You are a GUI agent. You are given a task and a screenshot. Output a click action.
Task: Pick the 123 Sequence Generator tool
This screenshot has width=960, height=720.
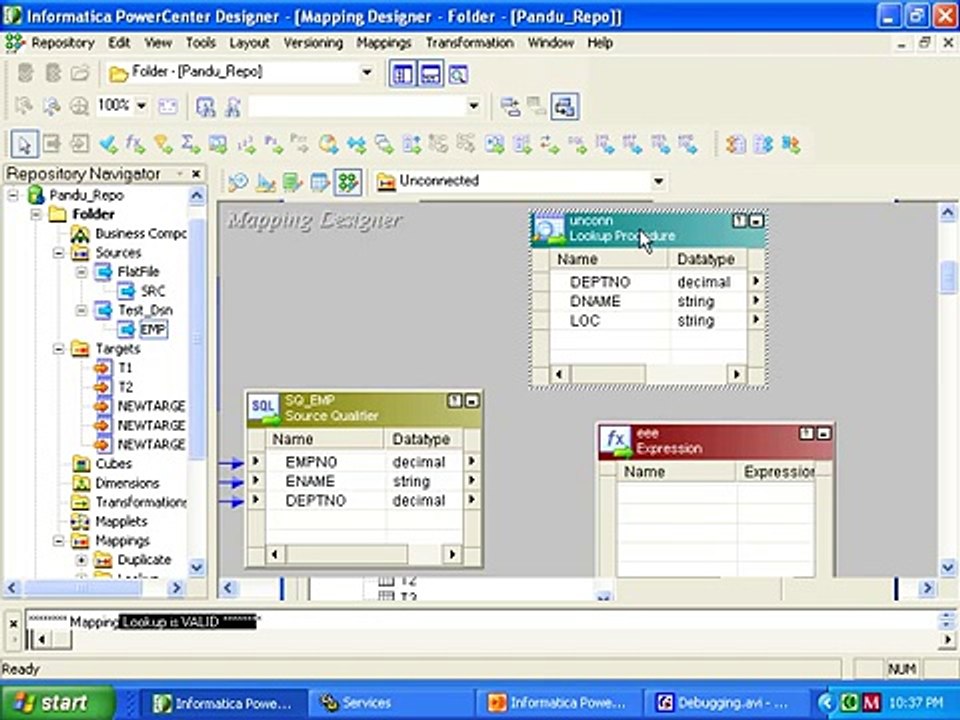click(x=246, y=144)
